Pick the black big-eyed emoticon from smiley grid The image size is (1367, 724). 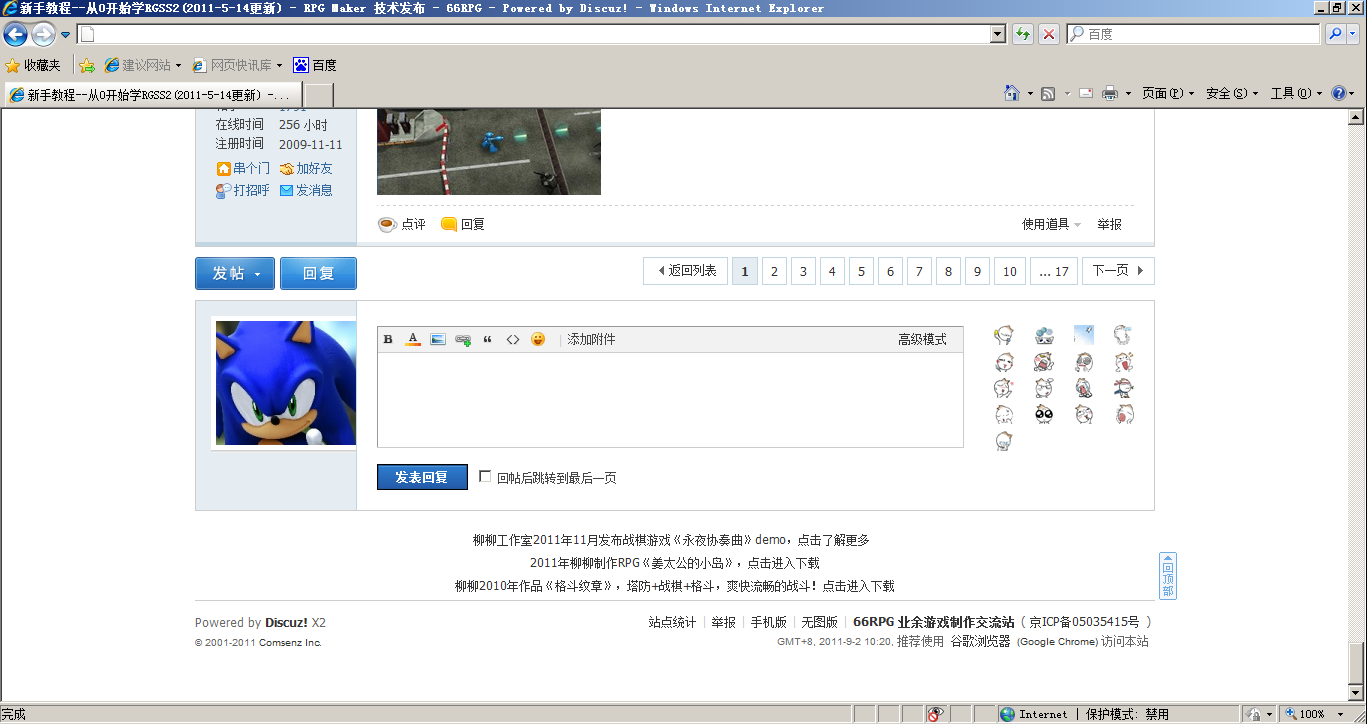(x=1044, y=414)
